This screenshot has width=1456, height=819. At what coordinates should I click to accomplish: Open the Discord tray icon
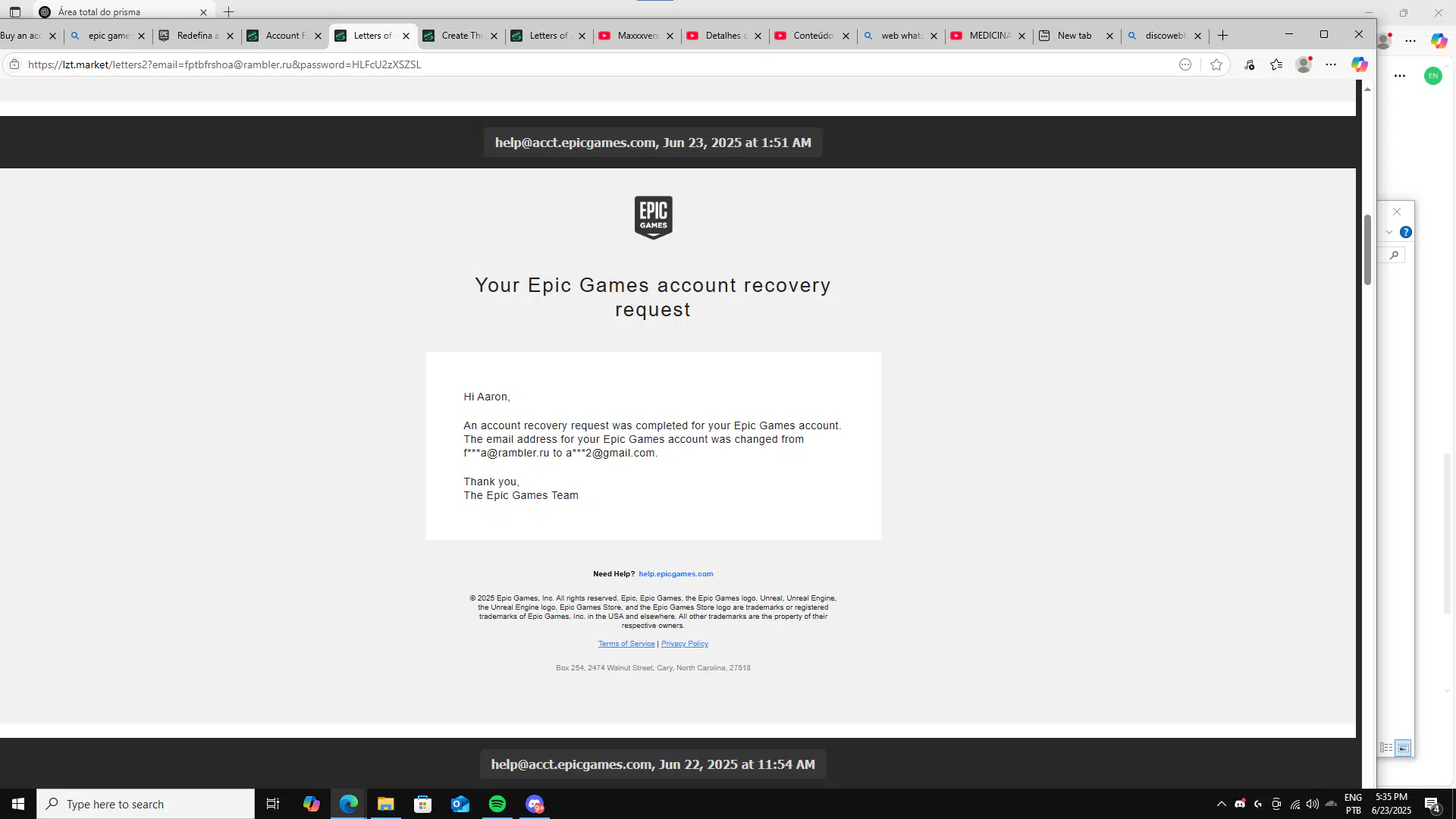click(1240, 804)
